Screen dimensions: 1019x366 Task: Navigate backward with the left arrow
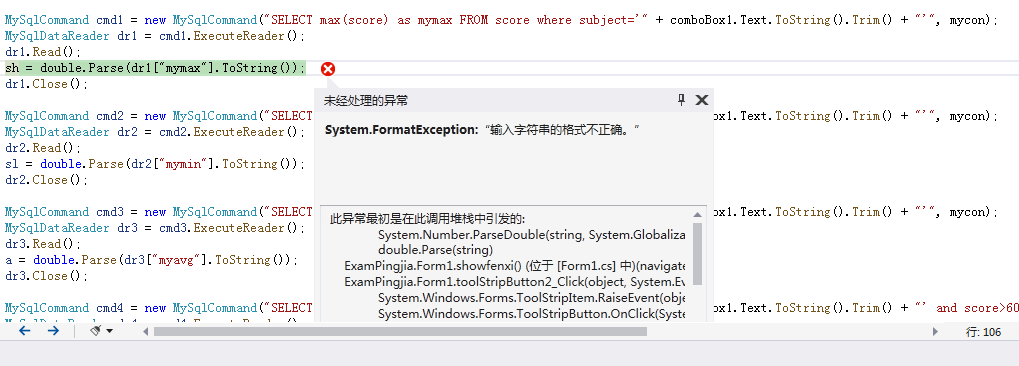[25, 331]
